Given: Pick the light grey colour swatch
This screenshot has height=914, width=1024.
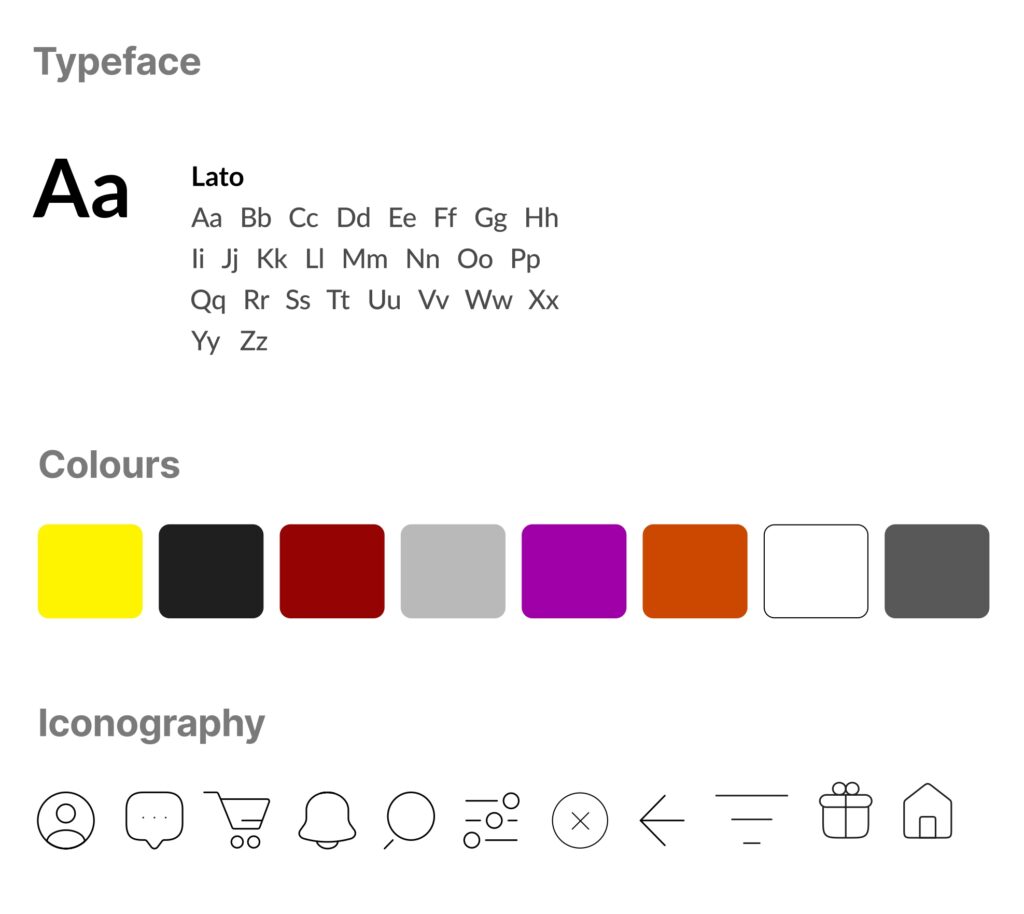Looking at the screenshot, I should [453, 571].
